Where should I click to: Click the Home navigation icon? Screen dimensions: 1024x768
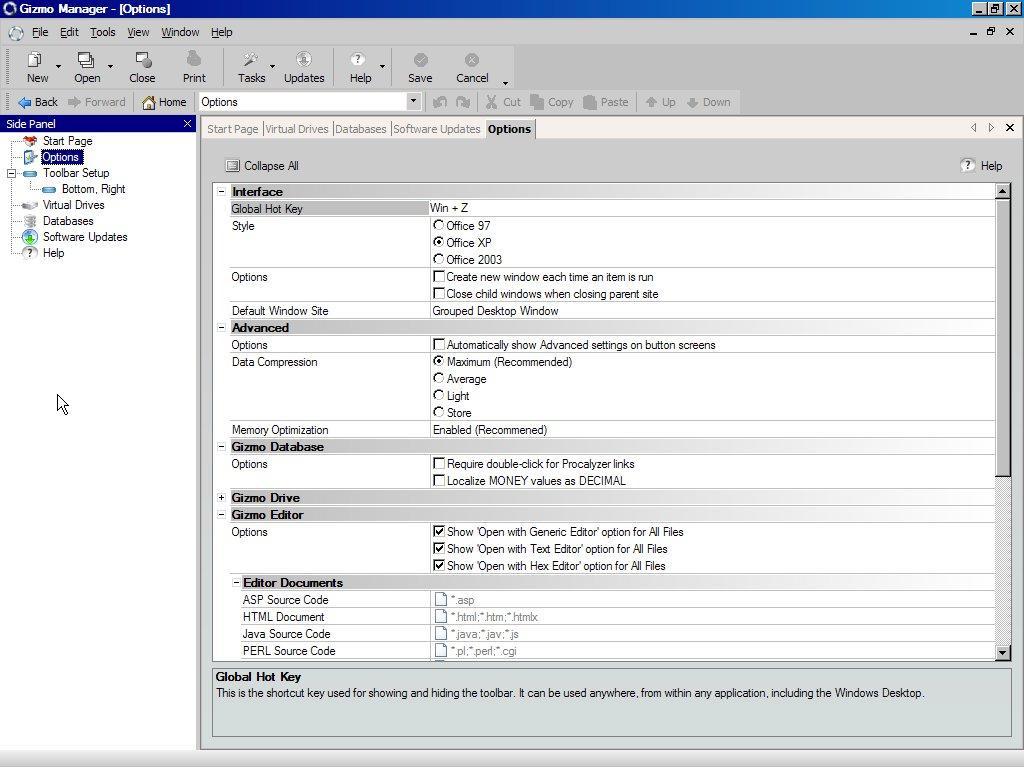click(150, 102)
